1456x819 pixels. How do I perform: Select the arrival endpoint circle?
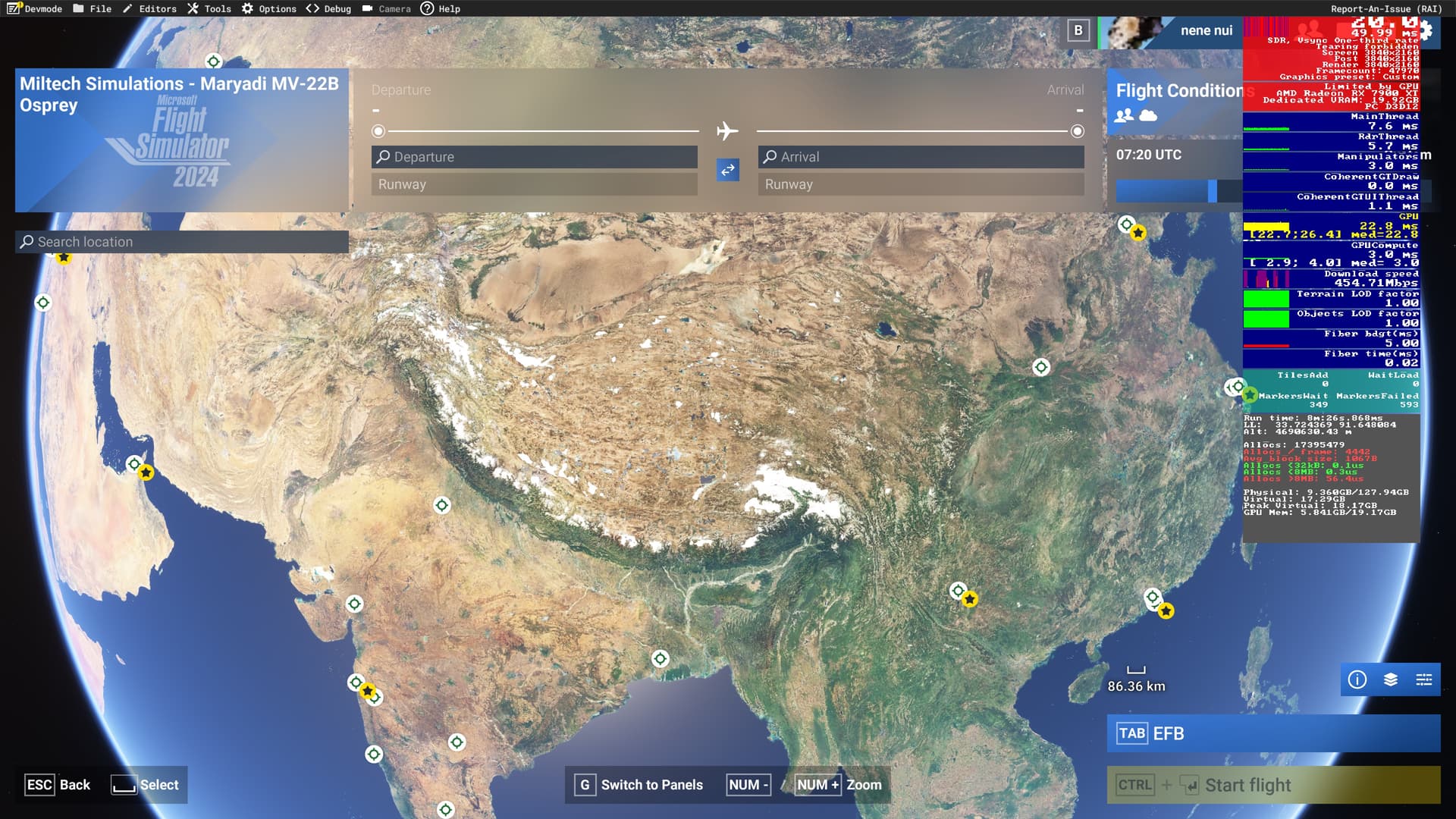tap(1078, 131)
